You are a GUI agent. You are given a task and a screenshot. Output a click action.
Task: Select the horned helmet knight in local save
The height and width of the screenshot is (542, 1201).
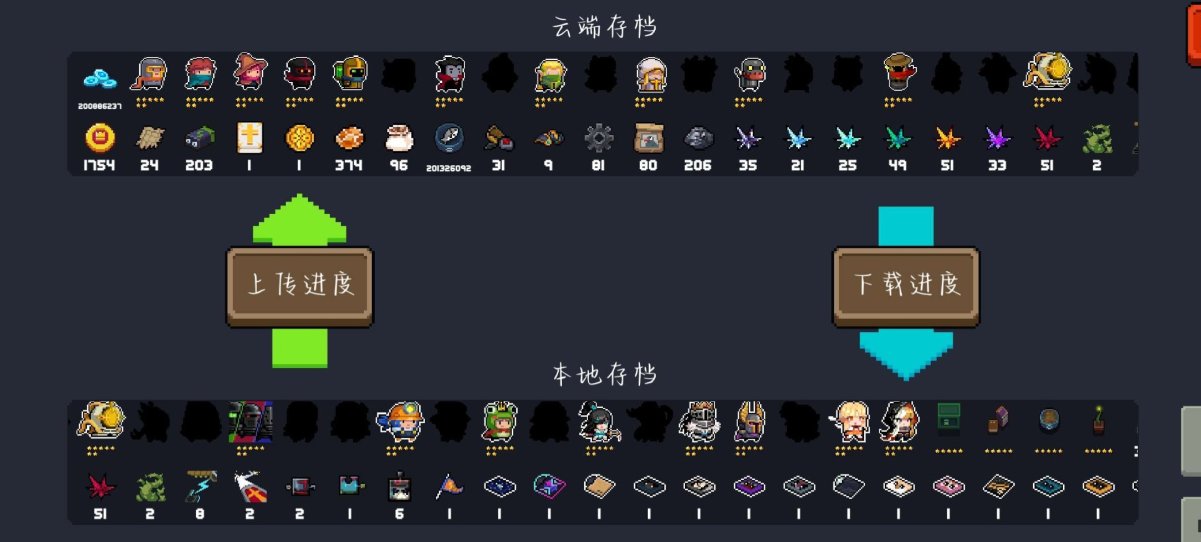(749, 421)
